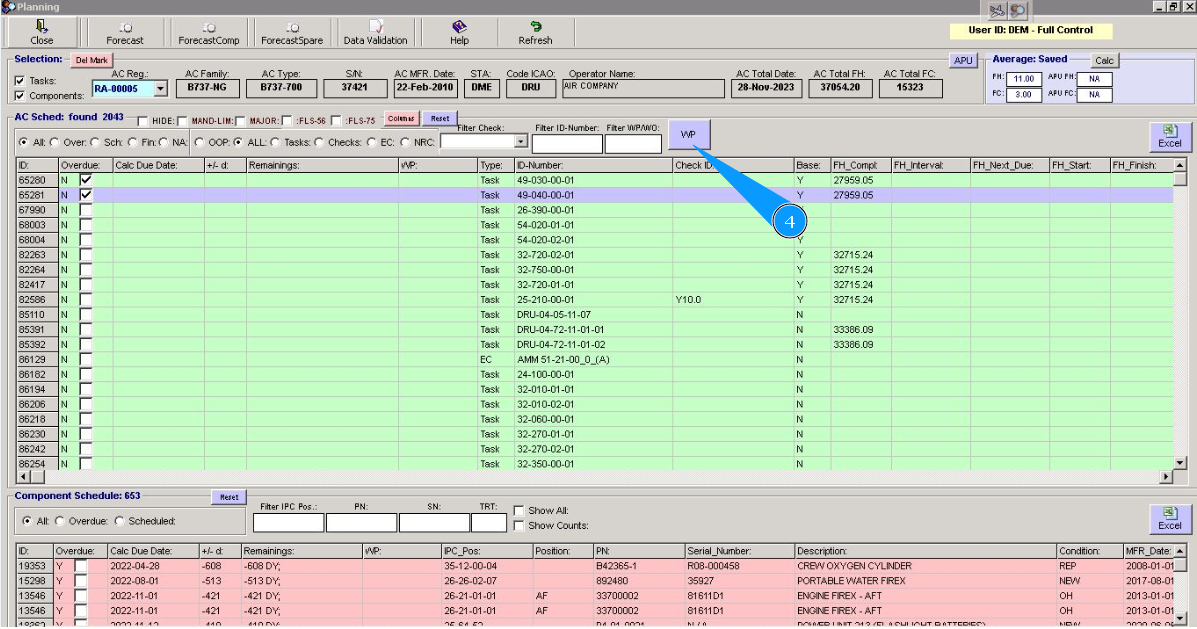Run Data Validation from the toolbar
1197x629 pixels.
point(375,32)
